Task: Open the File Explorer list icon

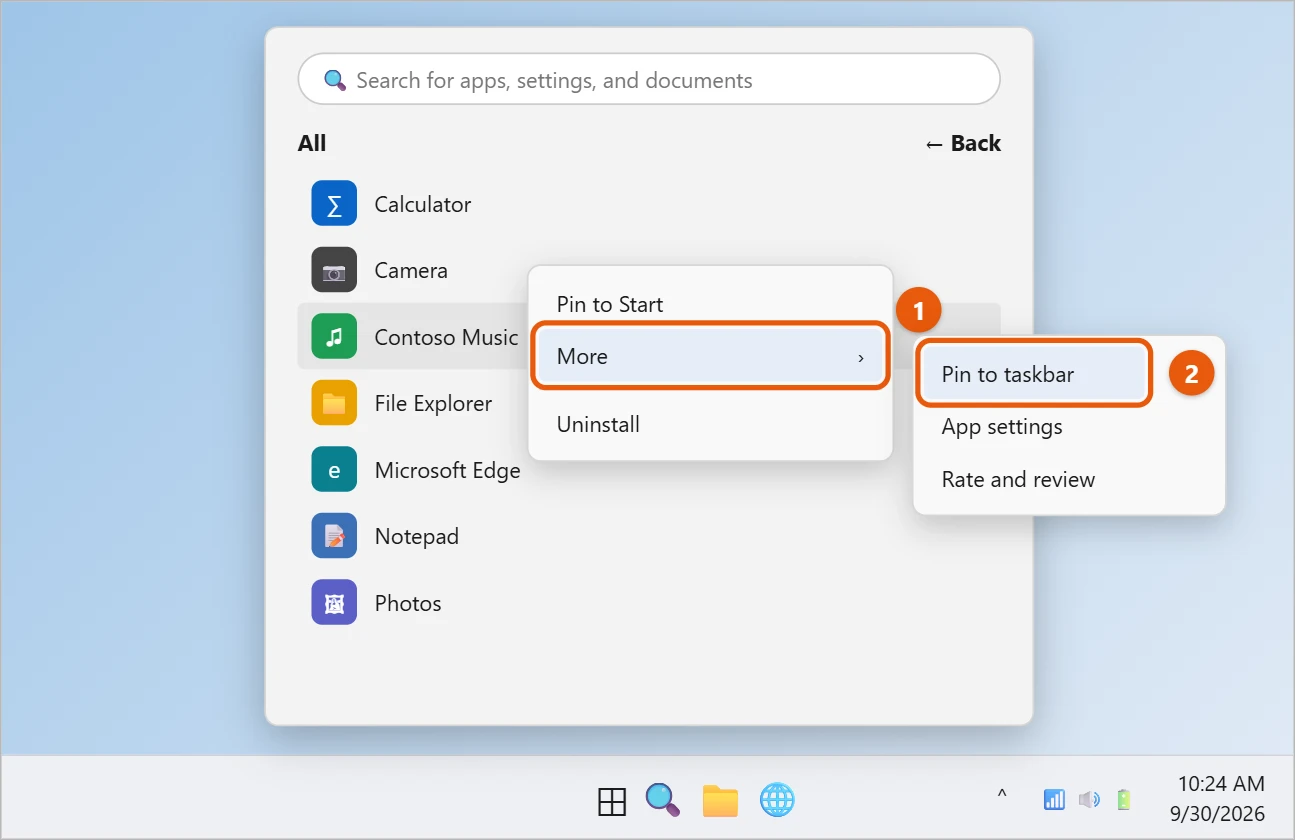Action: tap(334, 403)
